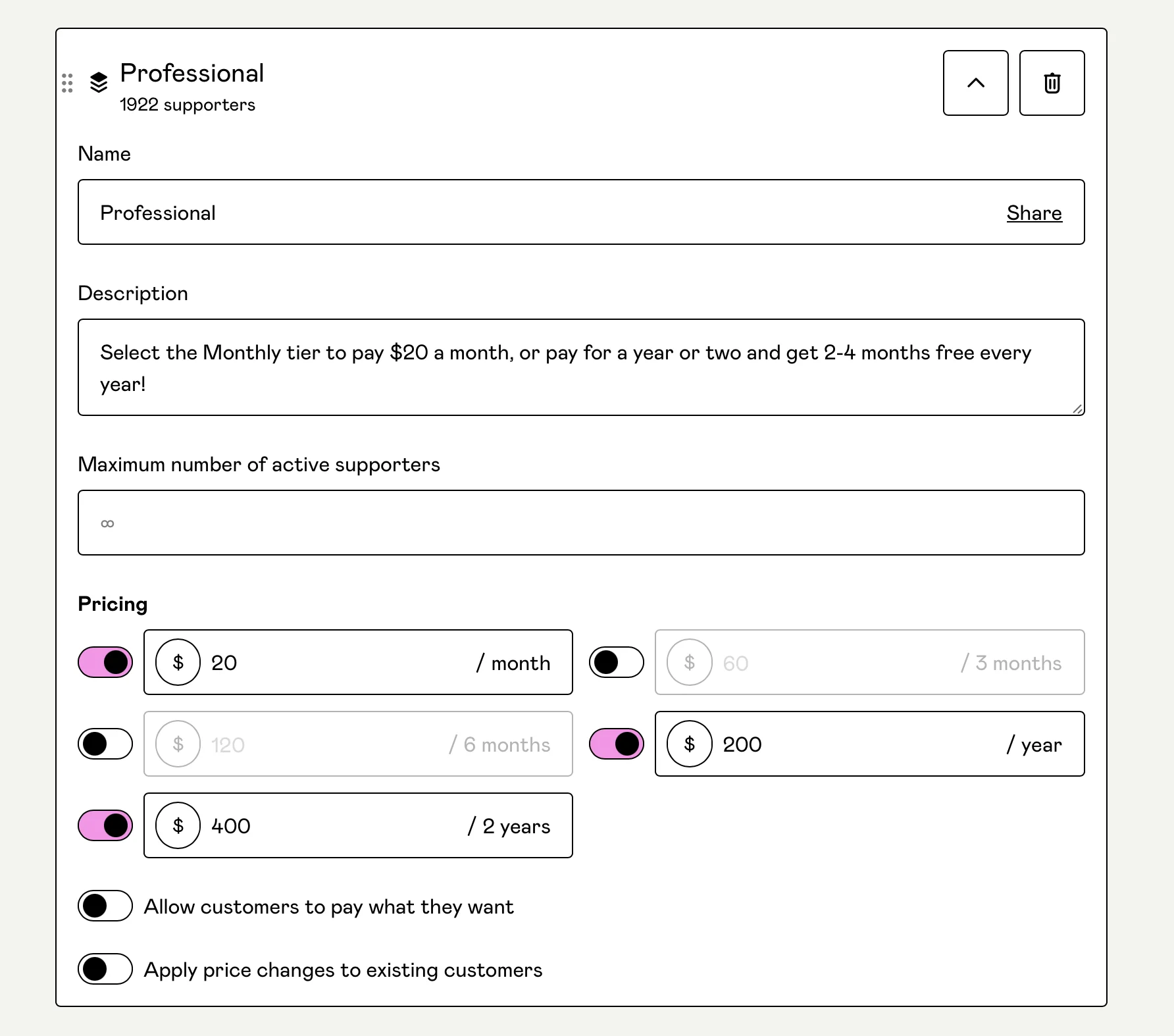
Task: Toggle apply price changes to existing customers
Action: pos(105,969)
